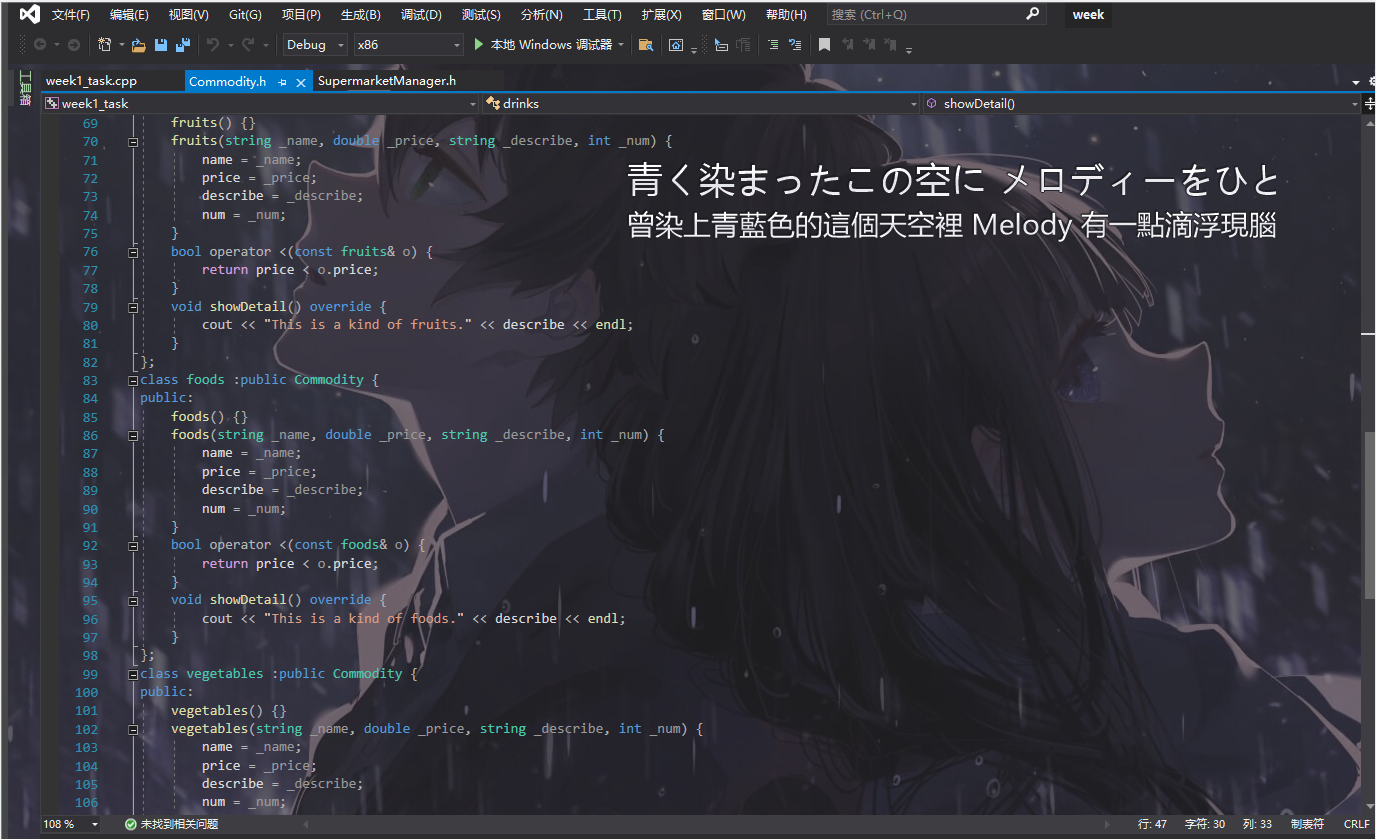Click the Visual Studio logo icon
Viewport: 1376px width, 839px height.
[30, 14]
